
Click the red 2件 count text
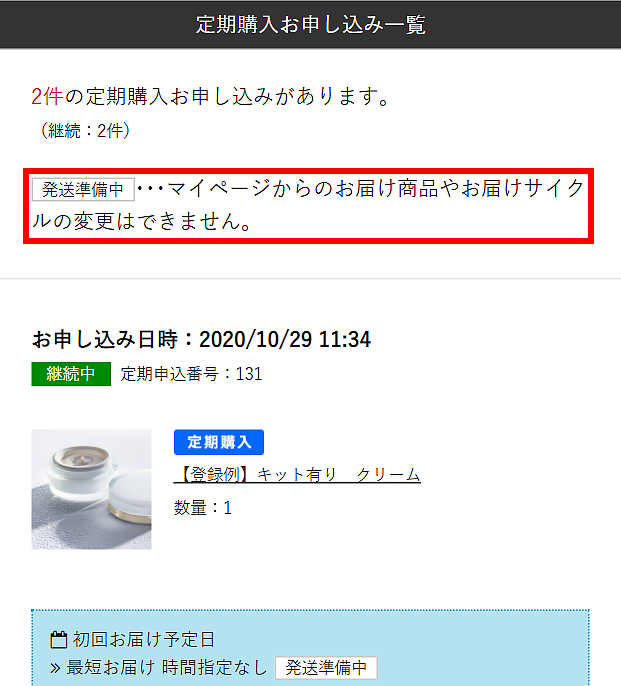[x=47, y=96]
